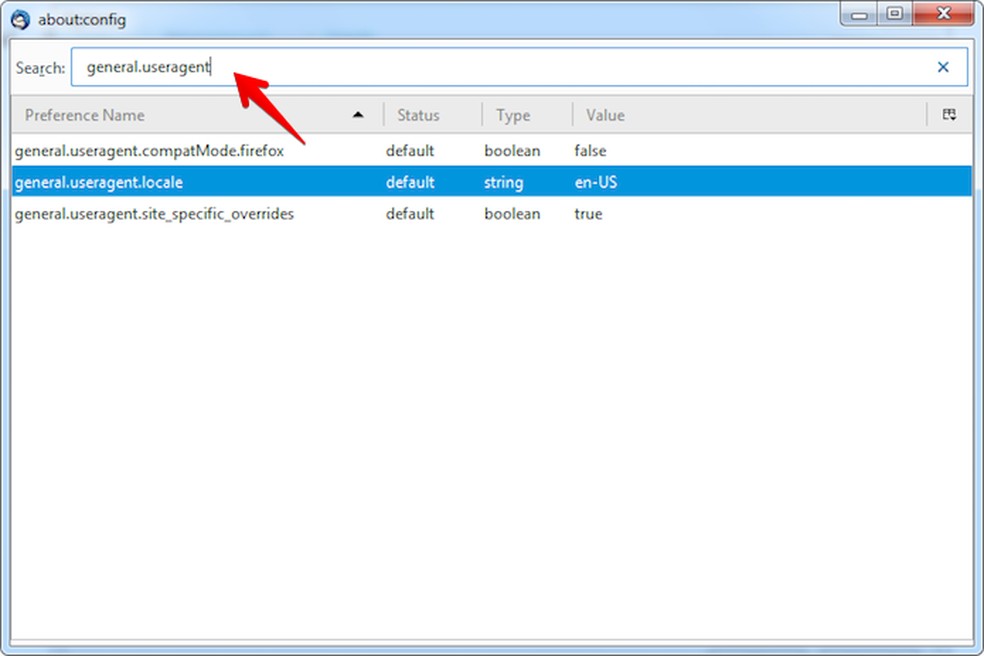This screenshot has width=984, height=656.
Task: Click into the Search input field
Action: 519,67
